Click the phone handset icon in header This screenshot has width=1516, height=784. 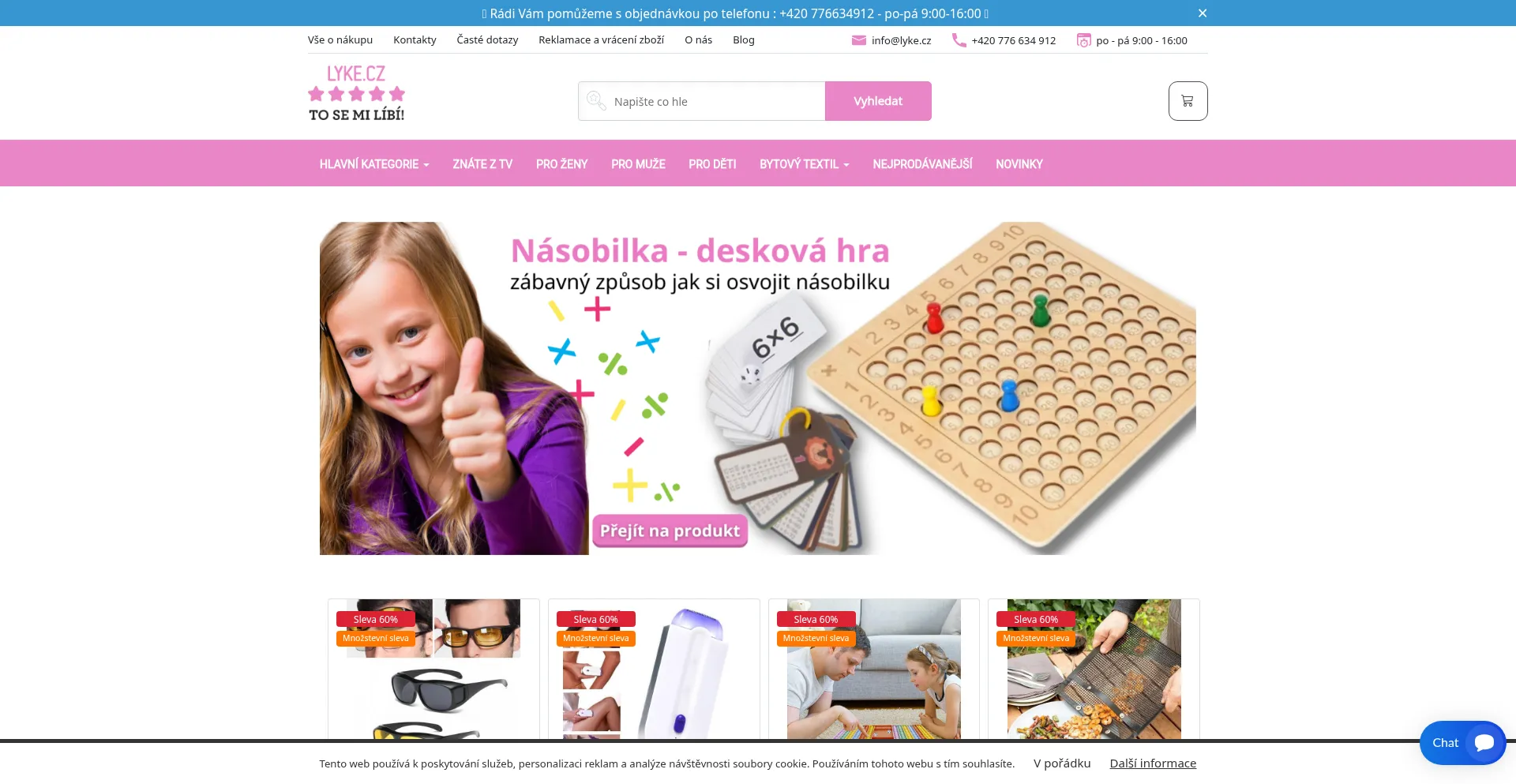(x=959, y=40)
